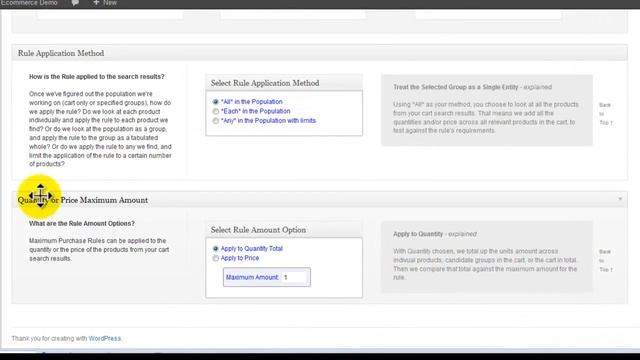640x360 pixels.
Task: Open the WordPress link in footer
Action: point(104,338)
